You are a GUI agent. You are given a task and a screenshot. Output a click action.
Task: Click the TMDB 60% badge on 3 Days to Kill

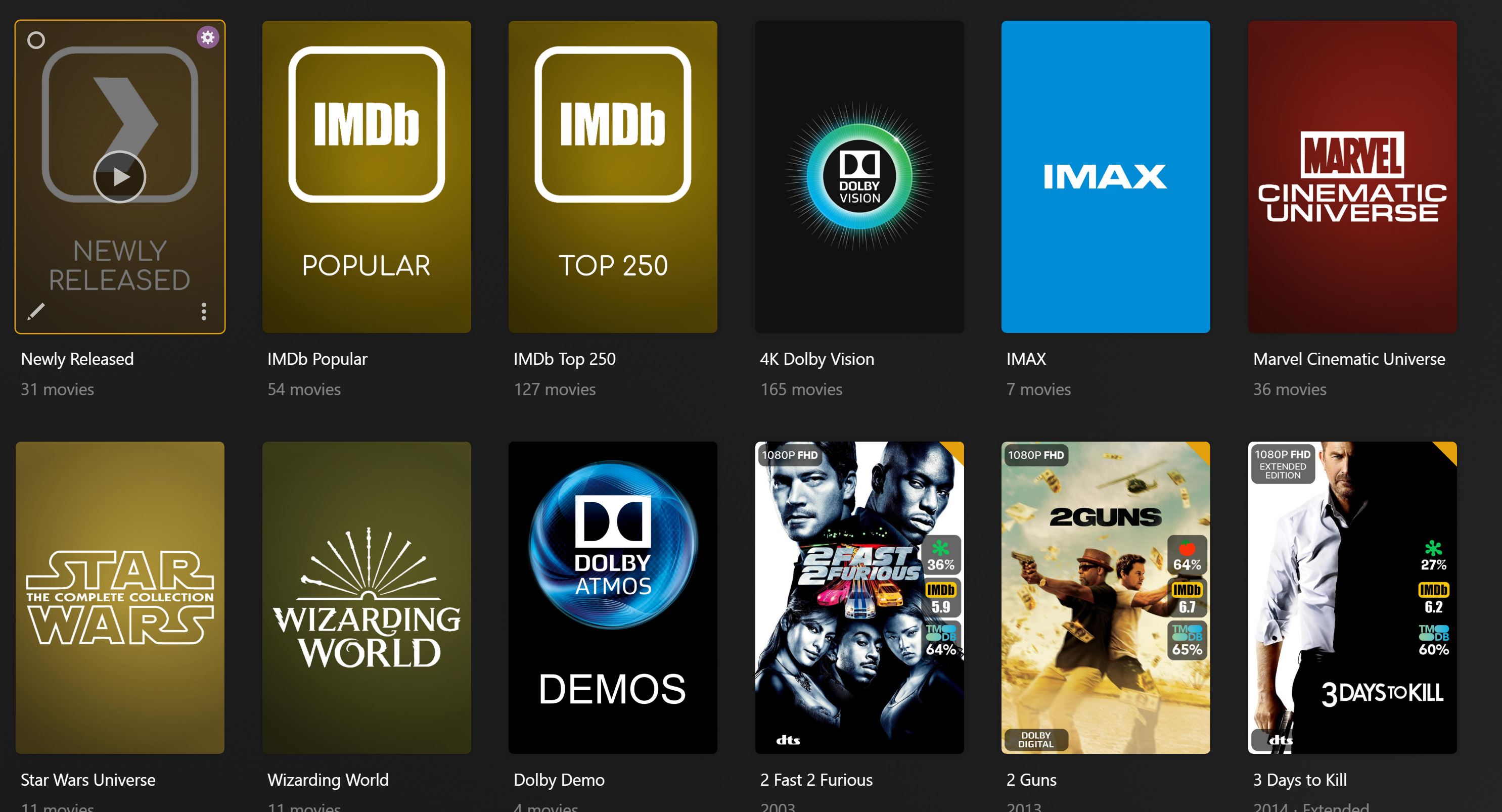coord(1434,641)
